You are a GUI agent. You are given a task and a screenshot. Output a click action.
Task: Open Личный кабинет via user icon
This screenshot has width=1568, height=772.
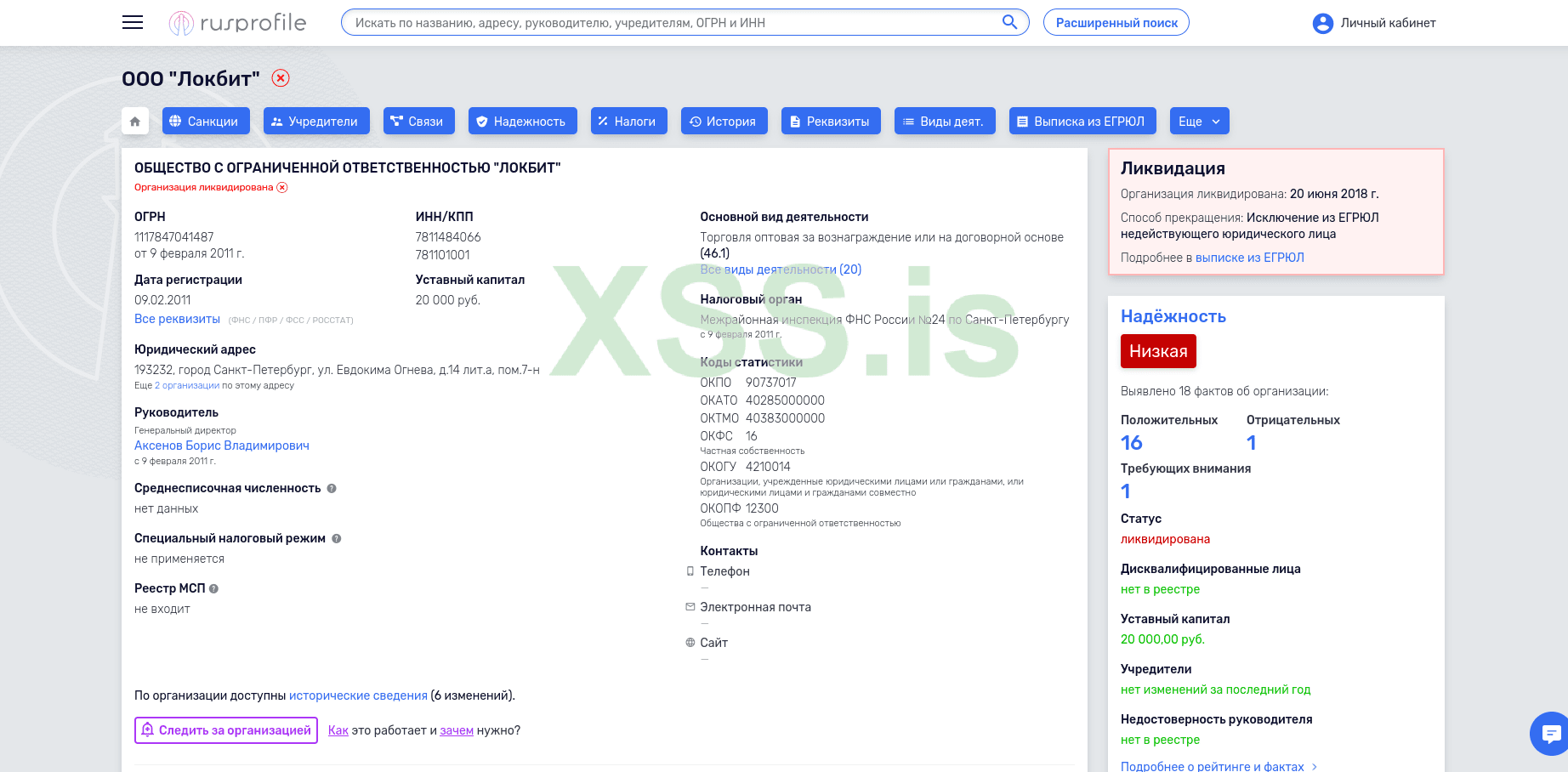(x=1322, y=23)
